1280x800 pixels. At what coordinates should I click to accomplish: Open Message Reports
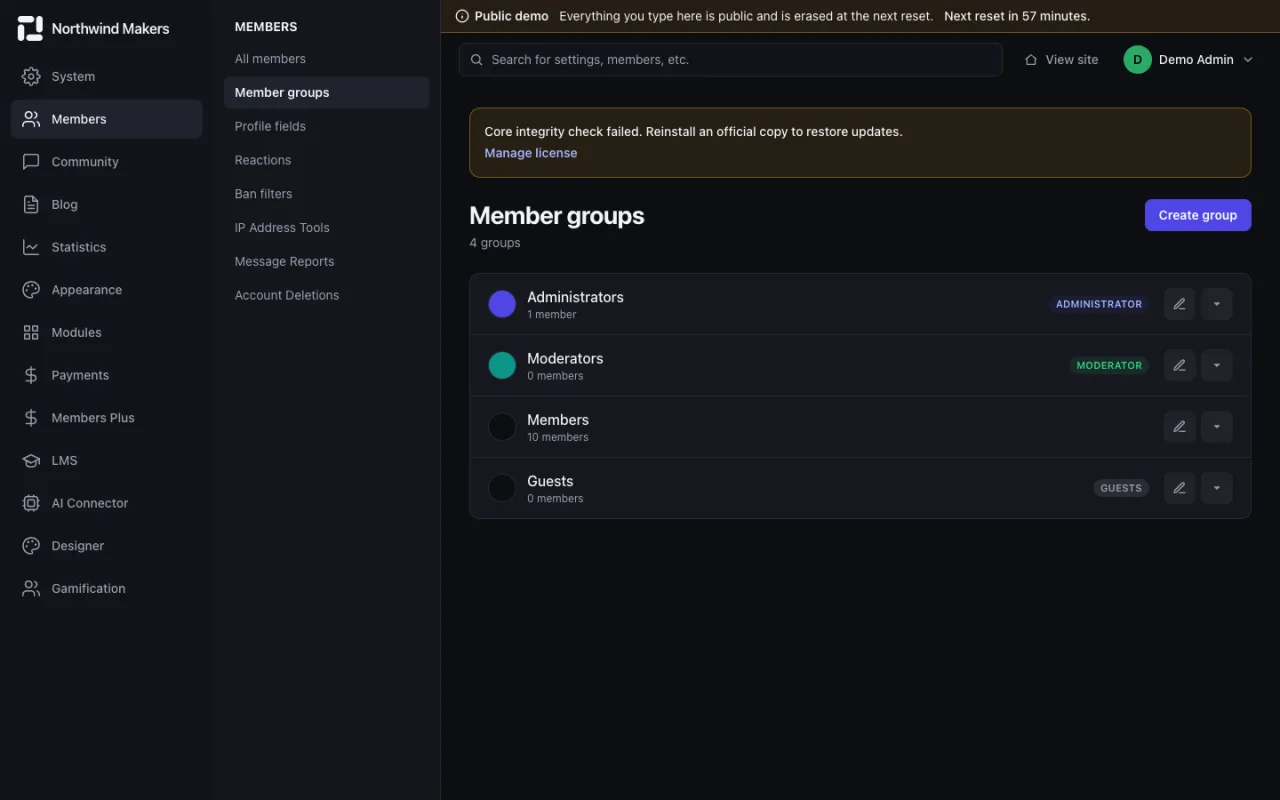coord(326,261)
